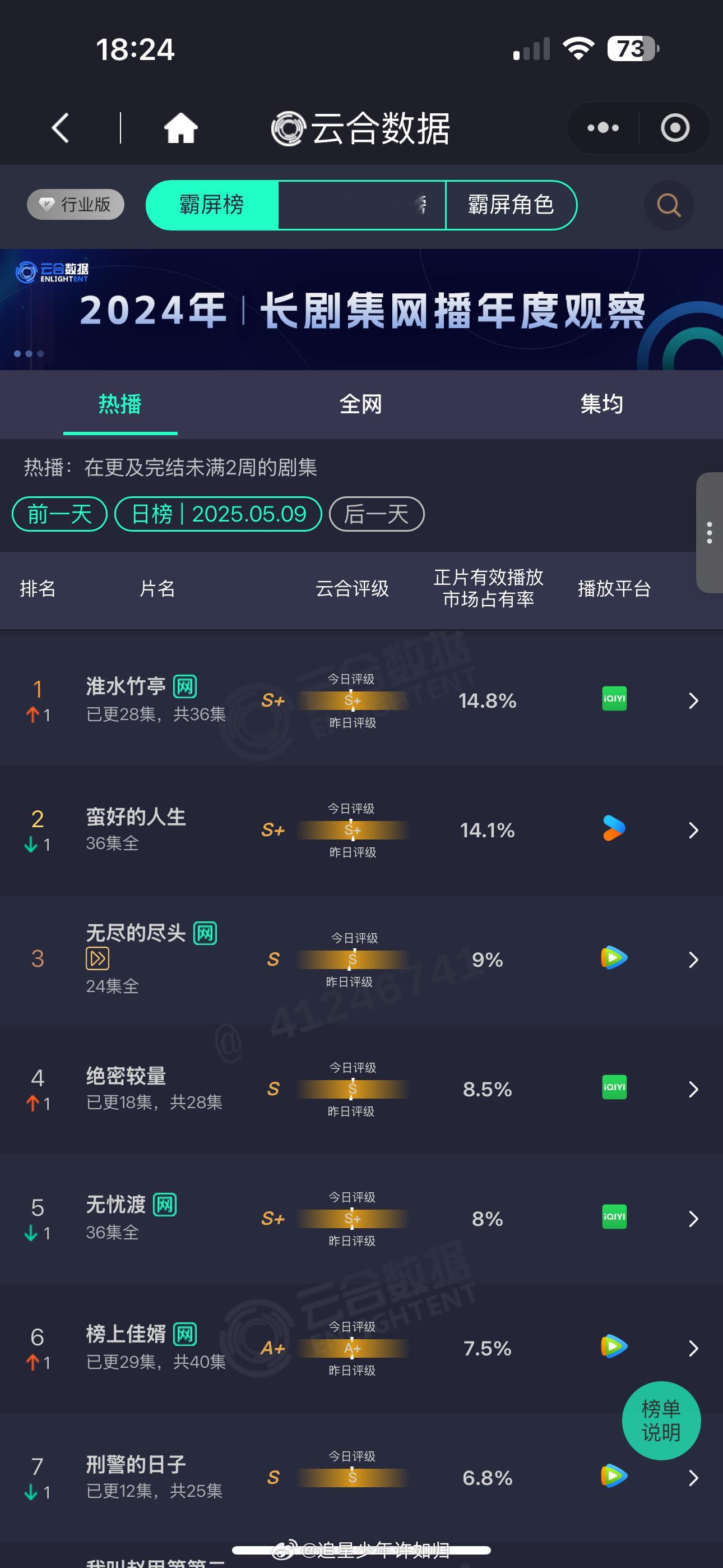Open search with magnifier icon
This screenshot has height=1568, width=723.
669,205
